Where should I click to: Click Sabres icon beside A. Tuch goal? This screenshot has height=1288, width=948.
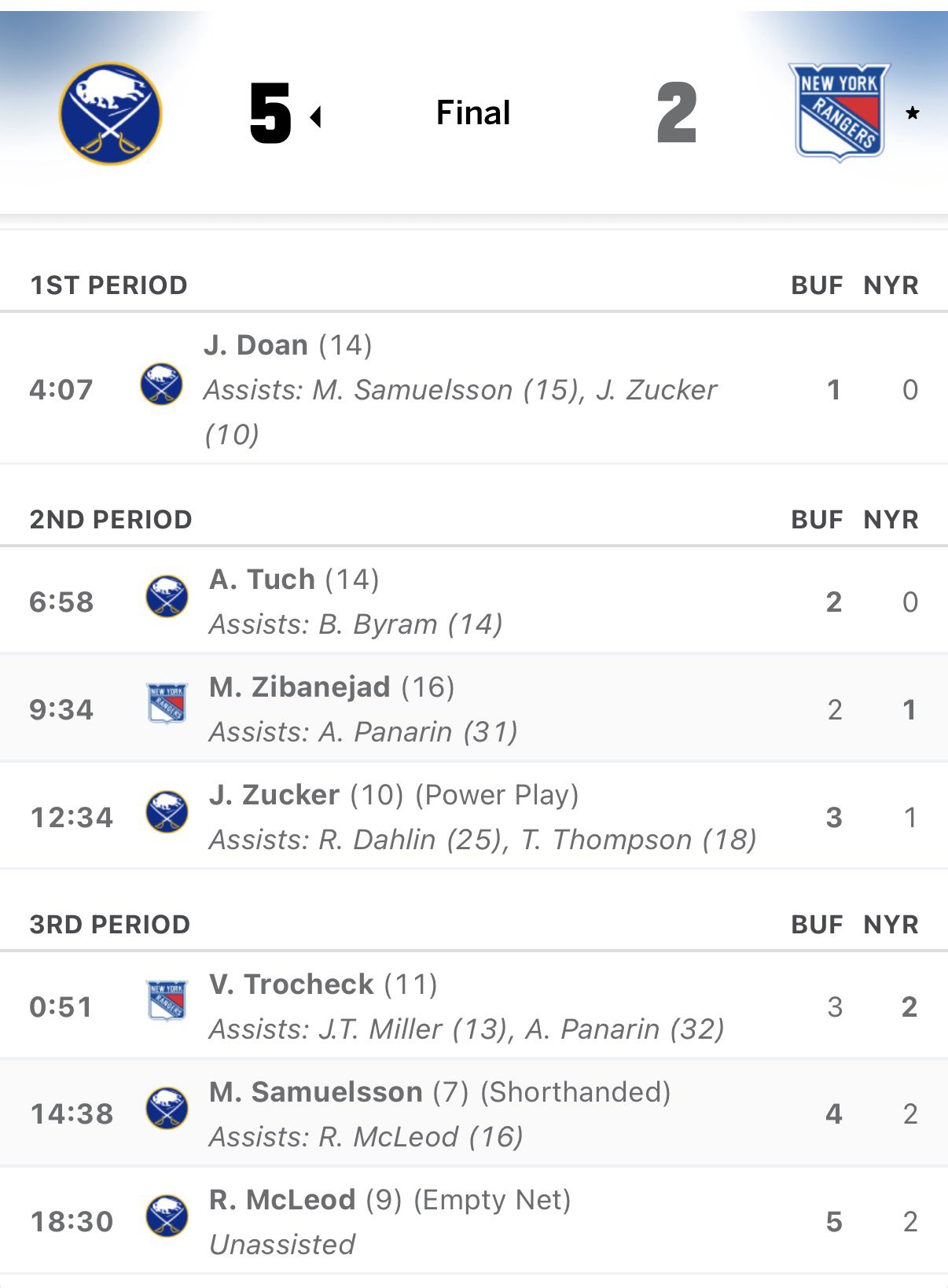point(167,596)
